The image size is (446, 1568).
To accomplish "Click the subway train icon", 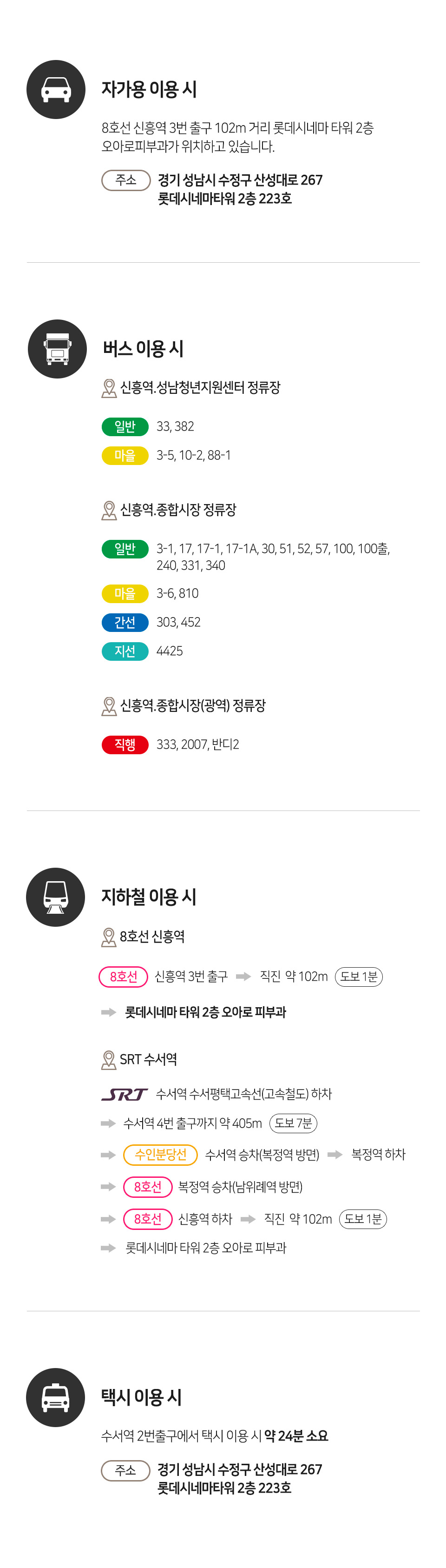I will tap(55, 897).
